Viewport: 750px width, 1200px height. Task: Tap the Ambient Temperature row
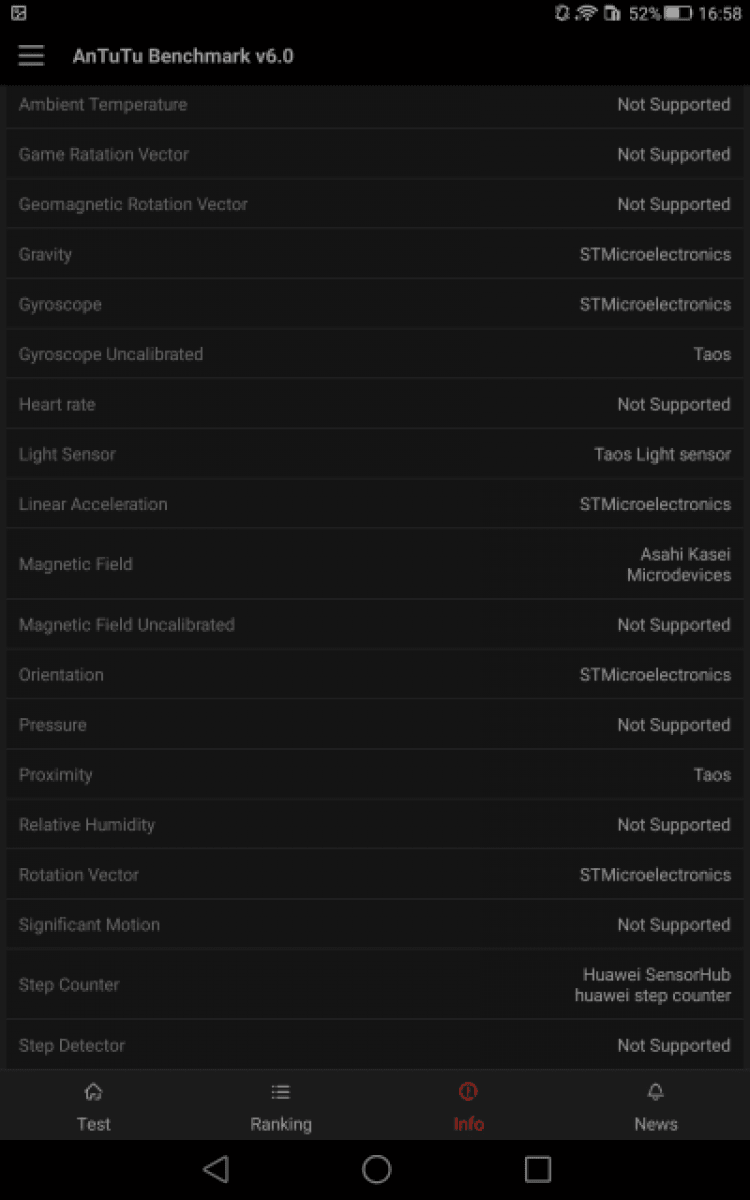[375, 104]
